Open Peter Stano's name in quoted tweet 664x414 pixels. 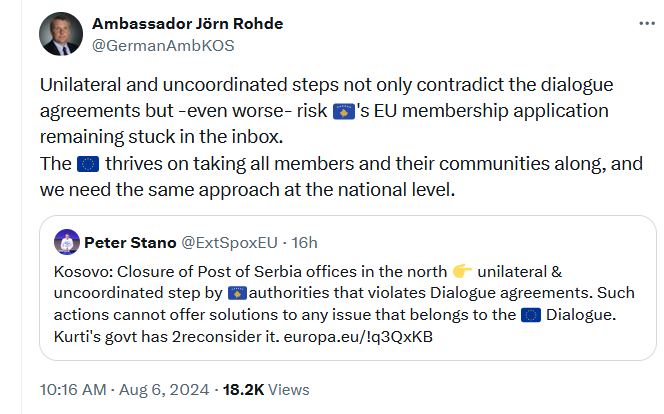coord(130,243)
